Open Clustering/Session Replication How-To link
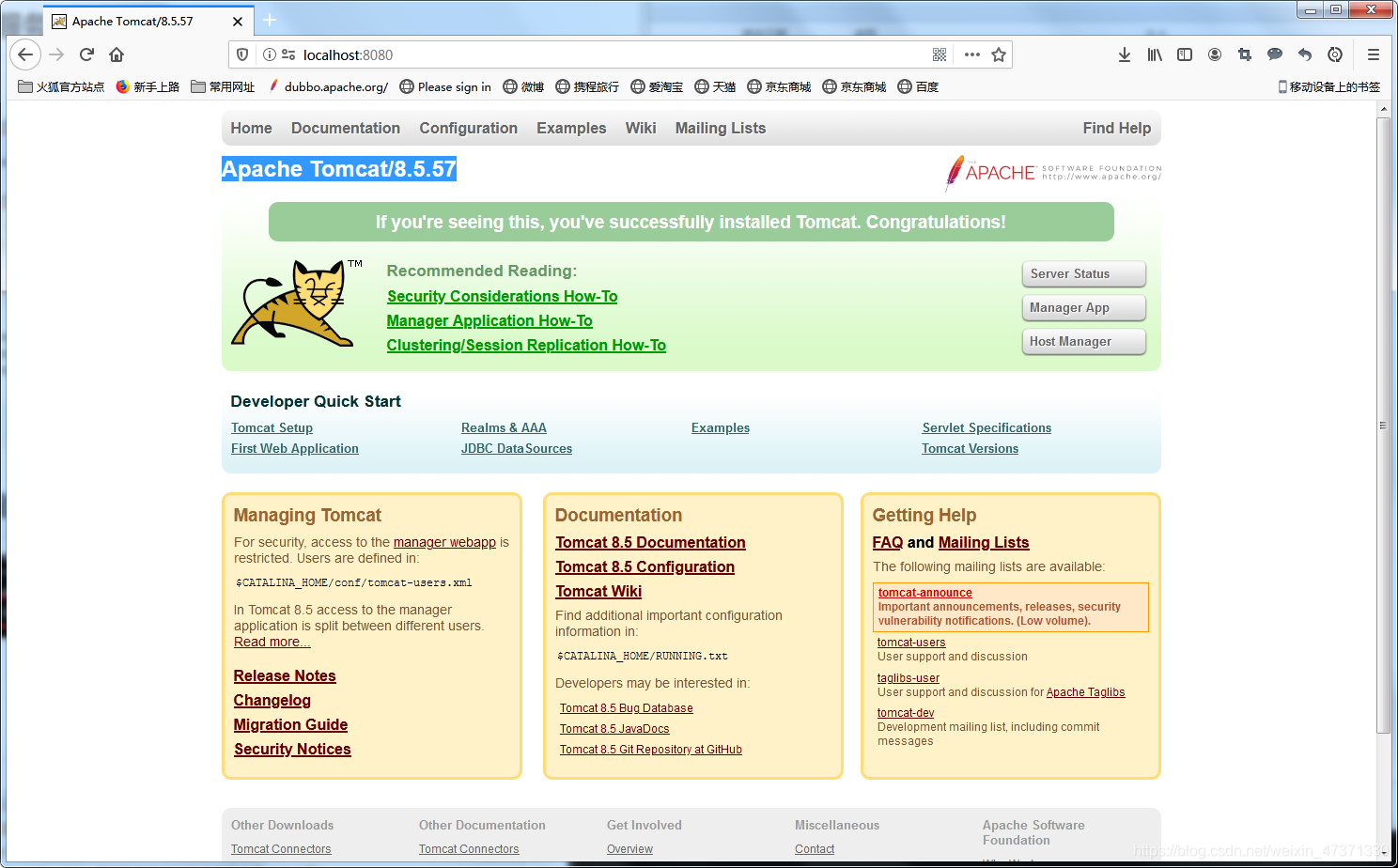 tap(526, 345)
